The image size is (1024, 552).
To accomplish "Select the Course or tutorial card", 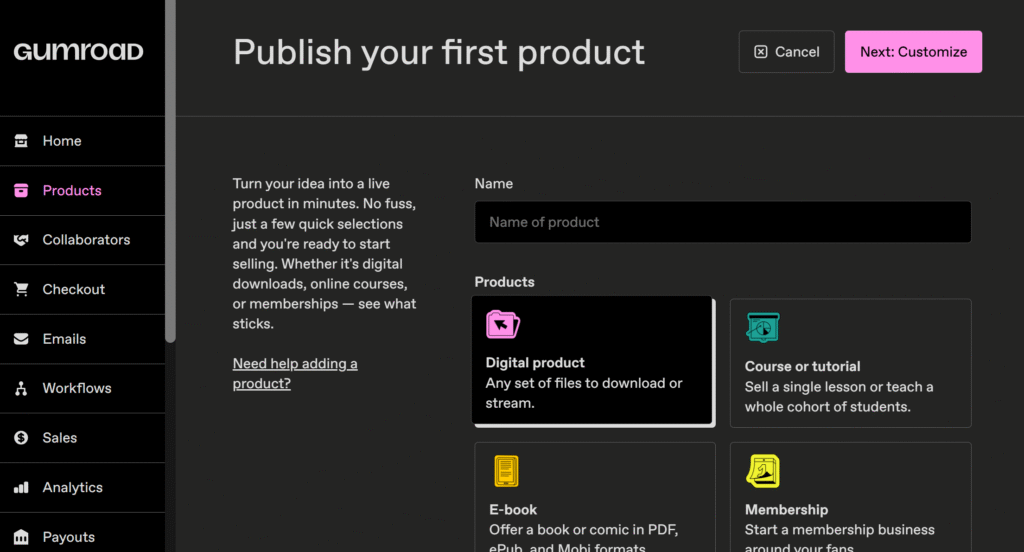I will pos(850,363).
